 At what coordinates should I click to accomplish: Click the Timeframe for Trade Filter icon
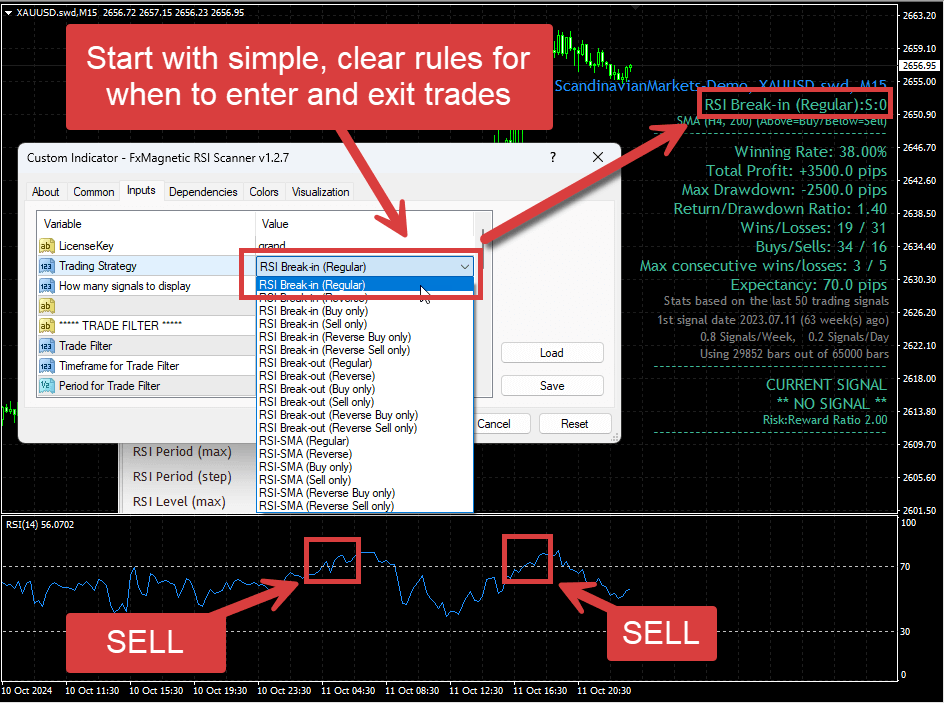(46, 366)
